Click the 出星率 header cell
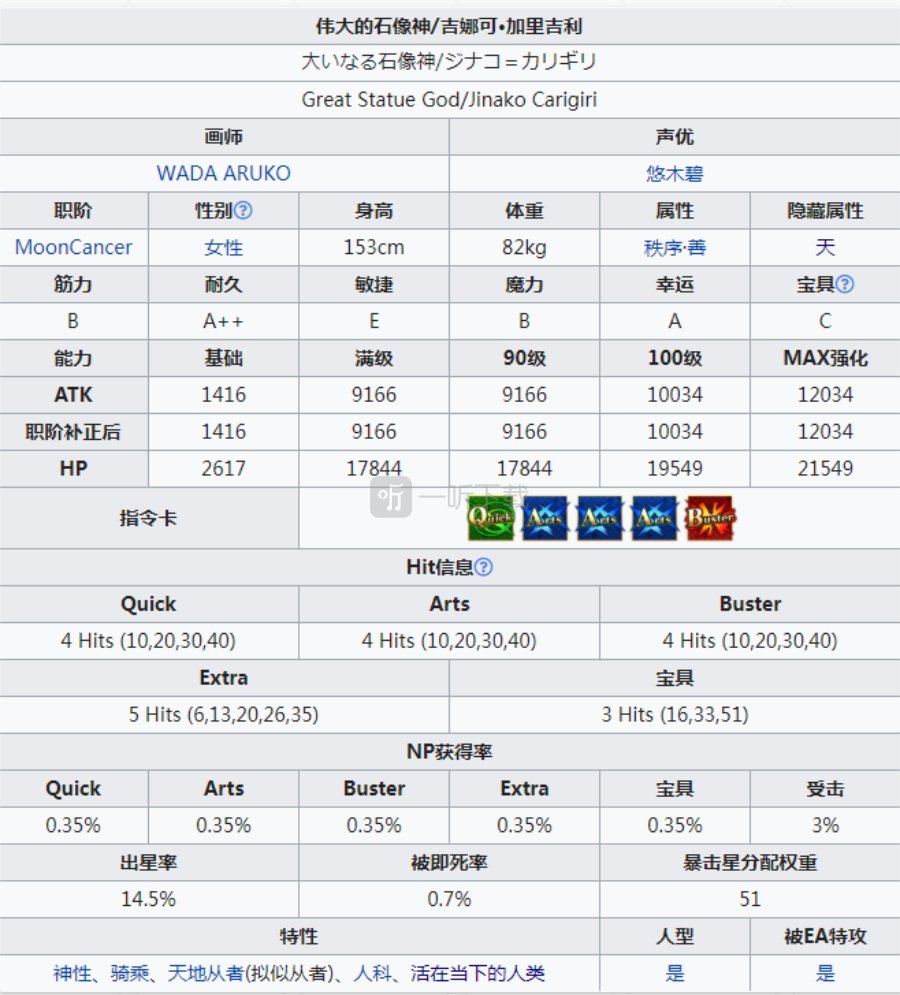This screenshot has width=900, height=995. 149,862
